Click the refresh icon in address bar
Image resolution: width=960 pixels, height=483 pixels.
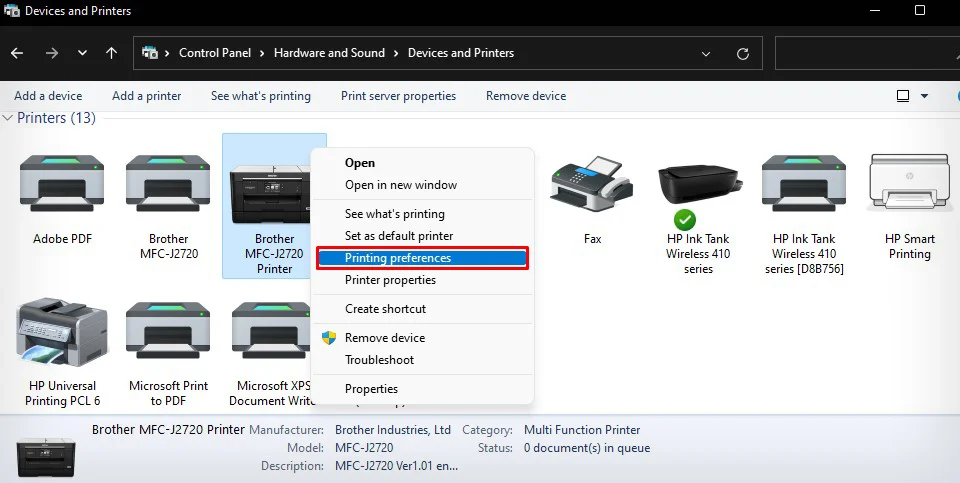742,53
